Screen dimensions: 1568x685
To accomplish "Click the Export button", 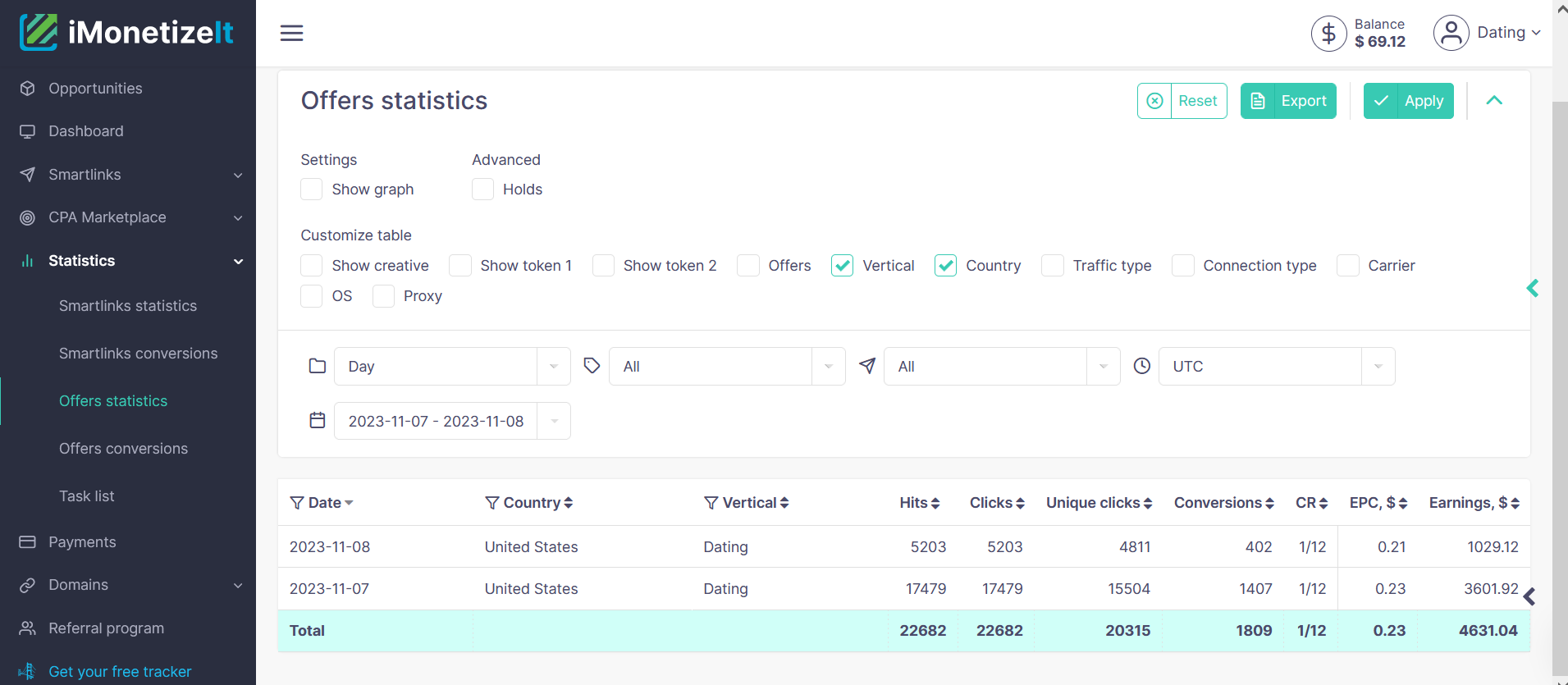I will 1288,101.
